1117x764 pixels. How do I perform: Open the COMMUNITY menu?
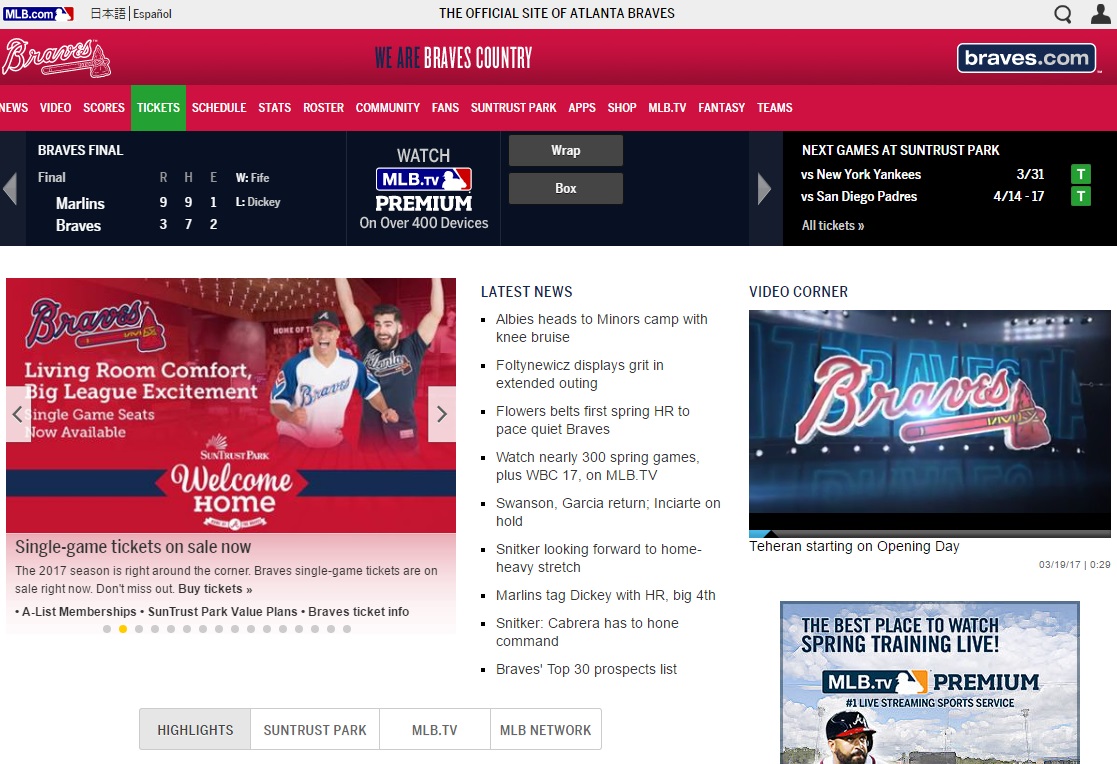[388, 108]
